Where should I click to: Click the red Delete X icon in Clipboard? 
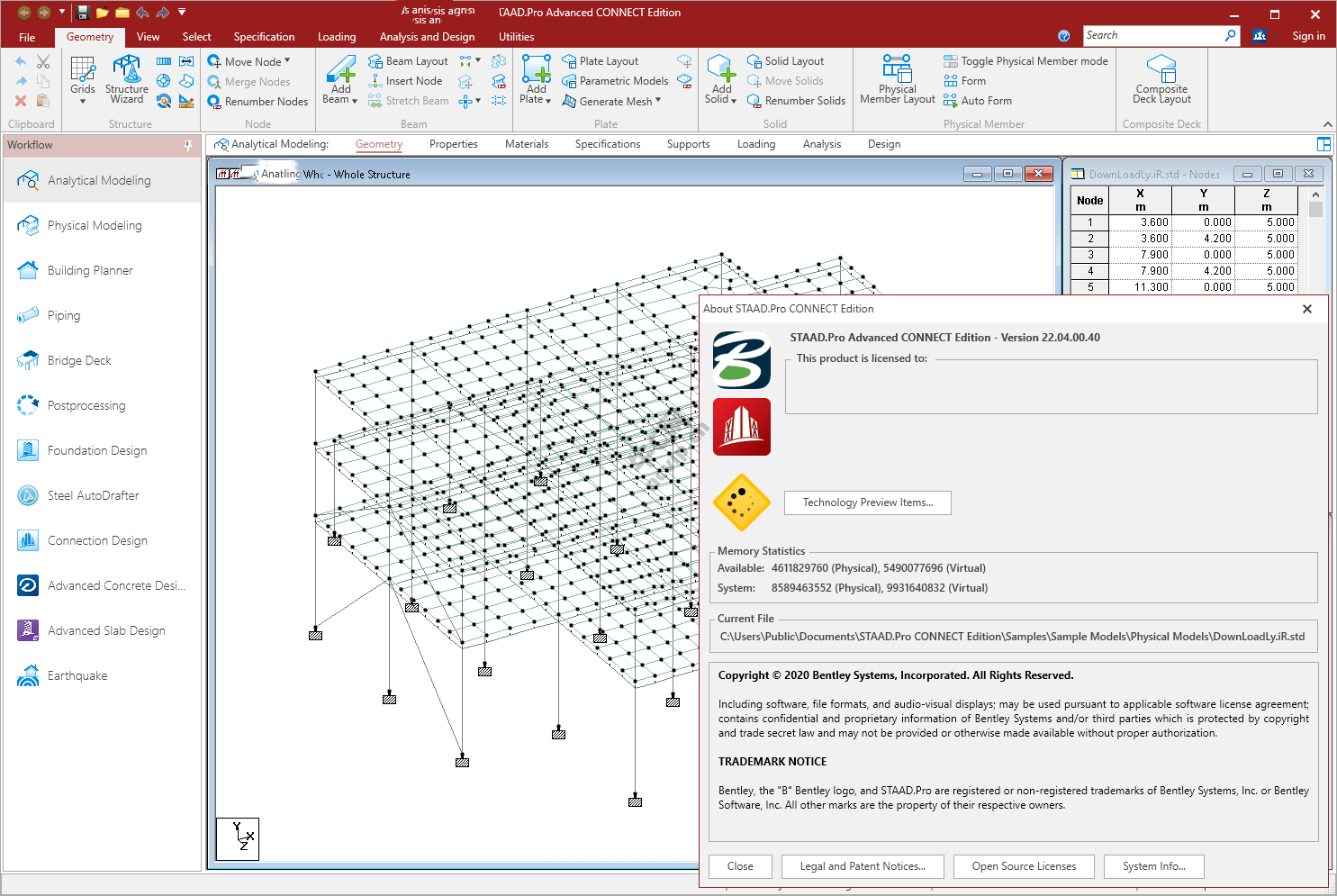tap(21, 101)
